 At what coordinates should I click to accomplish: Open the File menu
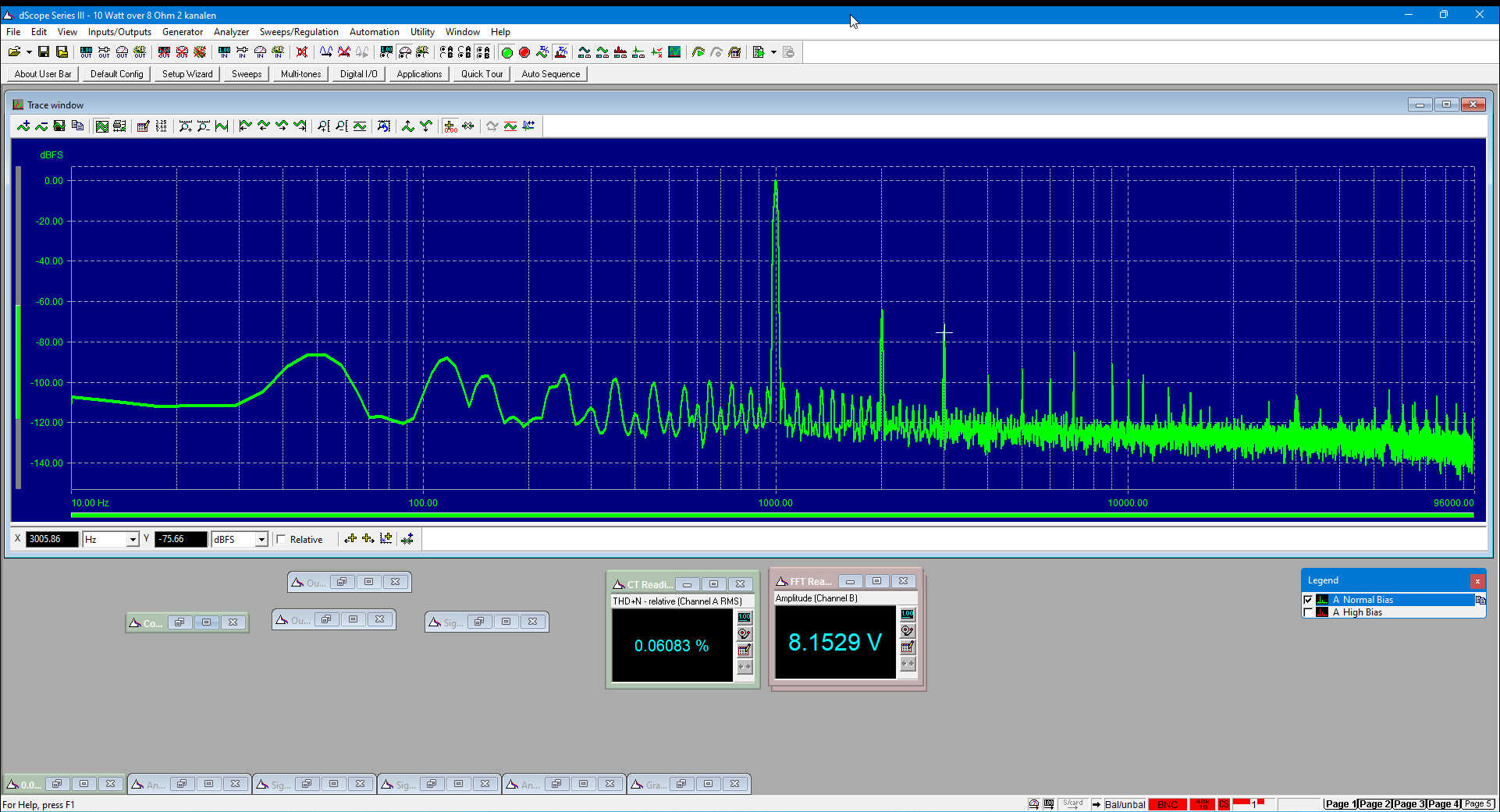(x=13, y=32)
